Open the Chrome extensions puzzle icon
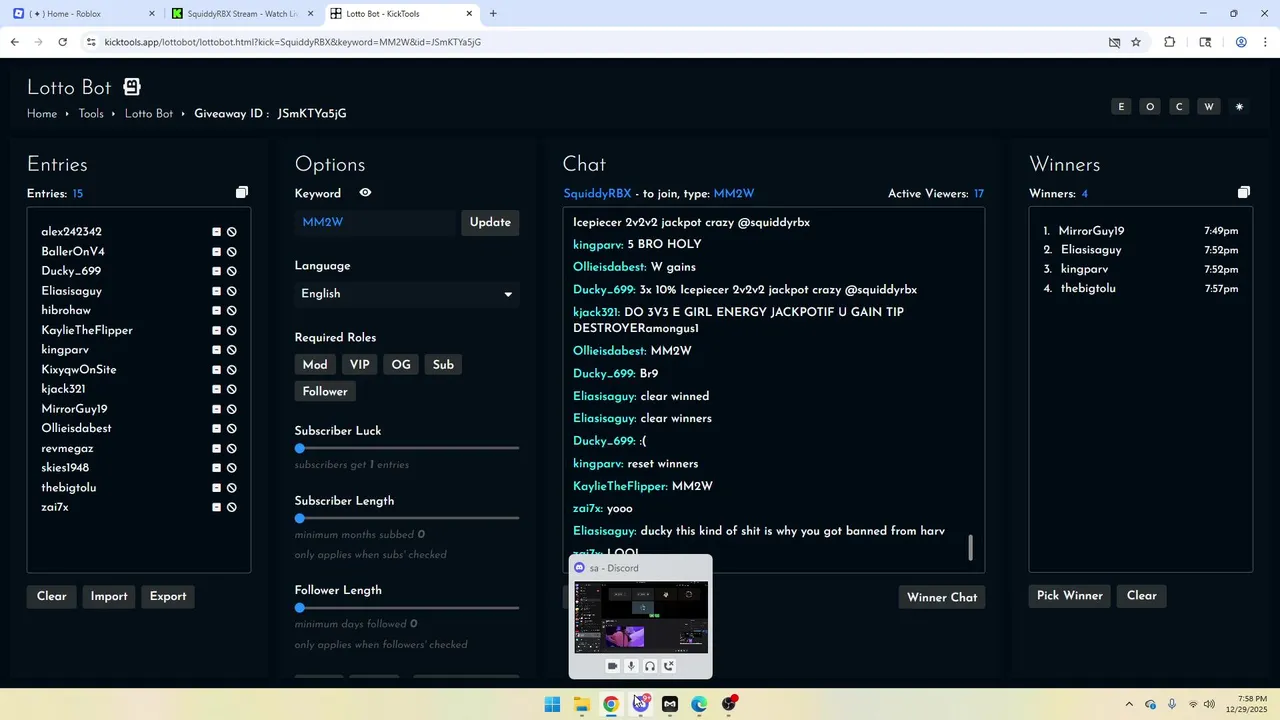 click(x=1170, y=42)
